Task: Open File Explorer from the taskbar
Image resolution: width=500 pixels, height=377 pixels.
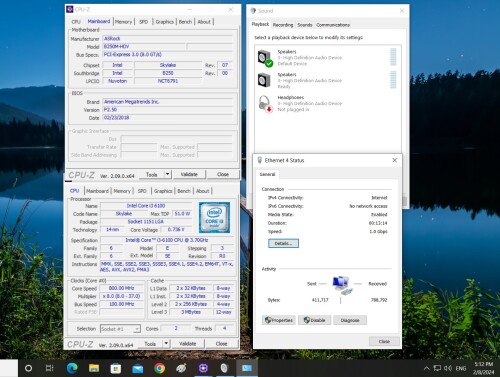Action: point(94,368)
